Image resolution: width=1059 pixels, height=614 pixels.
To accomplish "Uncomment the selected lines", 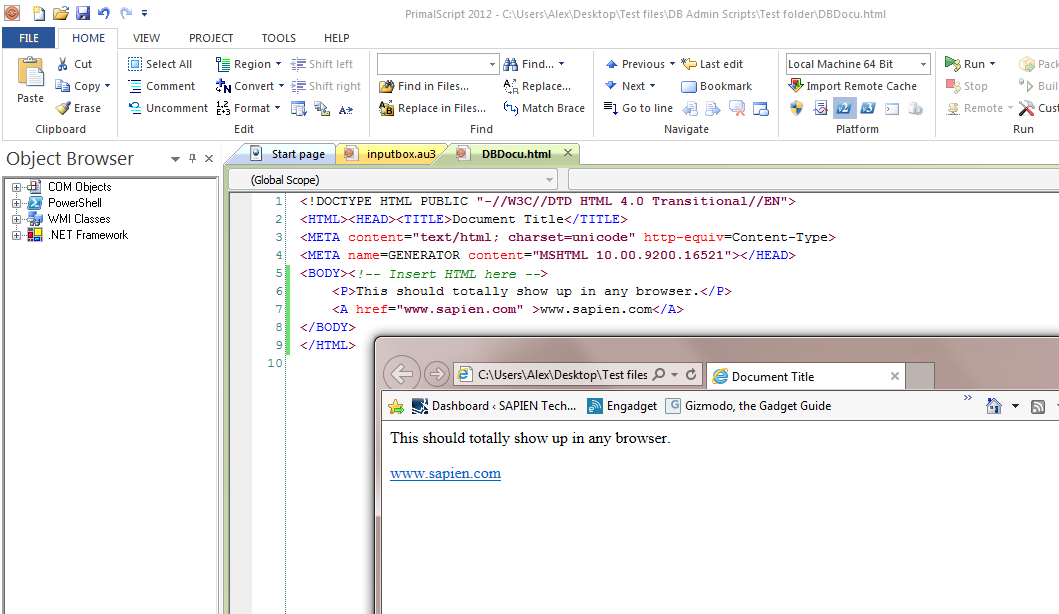I will point(168,108).
